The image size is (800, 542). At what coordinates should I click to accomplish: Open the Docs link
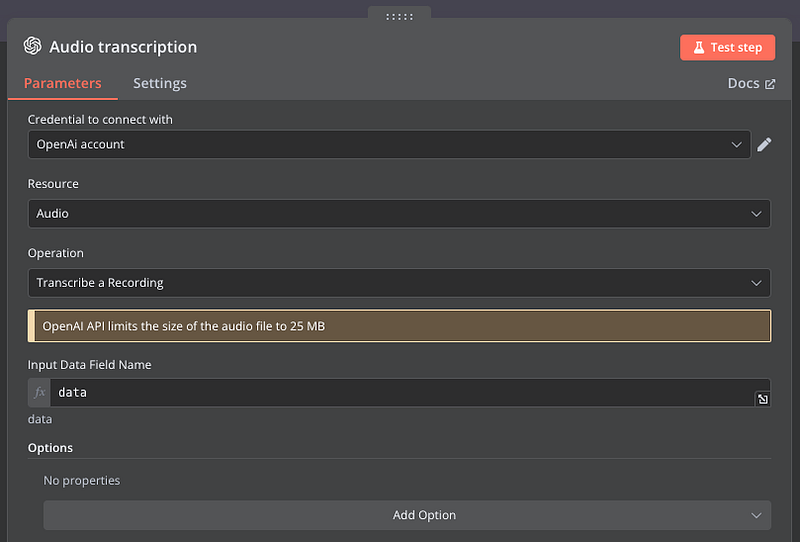[x=743, y=84]
